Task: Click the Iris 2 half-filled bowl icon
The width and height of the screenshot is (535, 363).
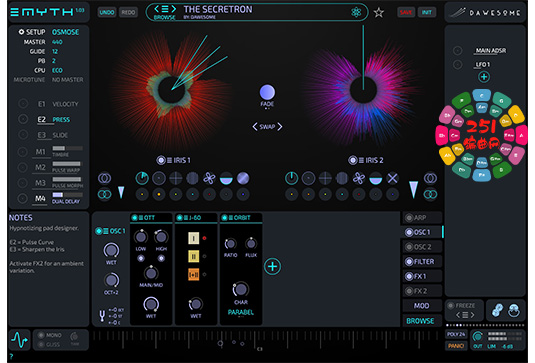Action: tap(375, 178)
